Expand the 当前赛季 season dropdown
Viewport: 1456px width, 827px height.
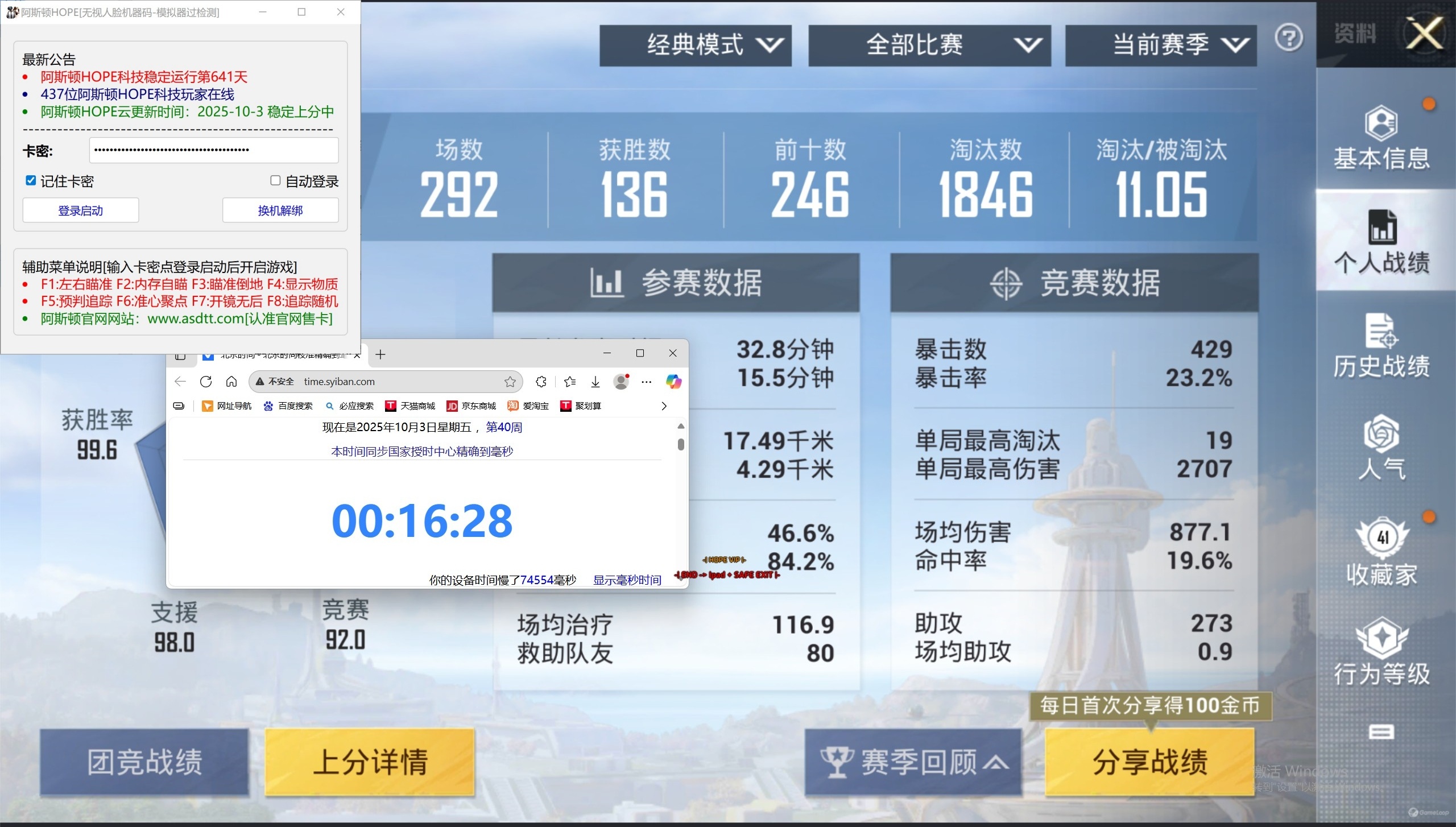1160,45
